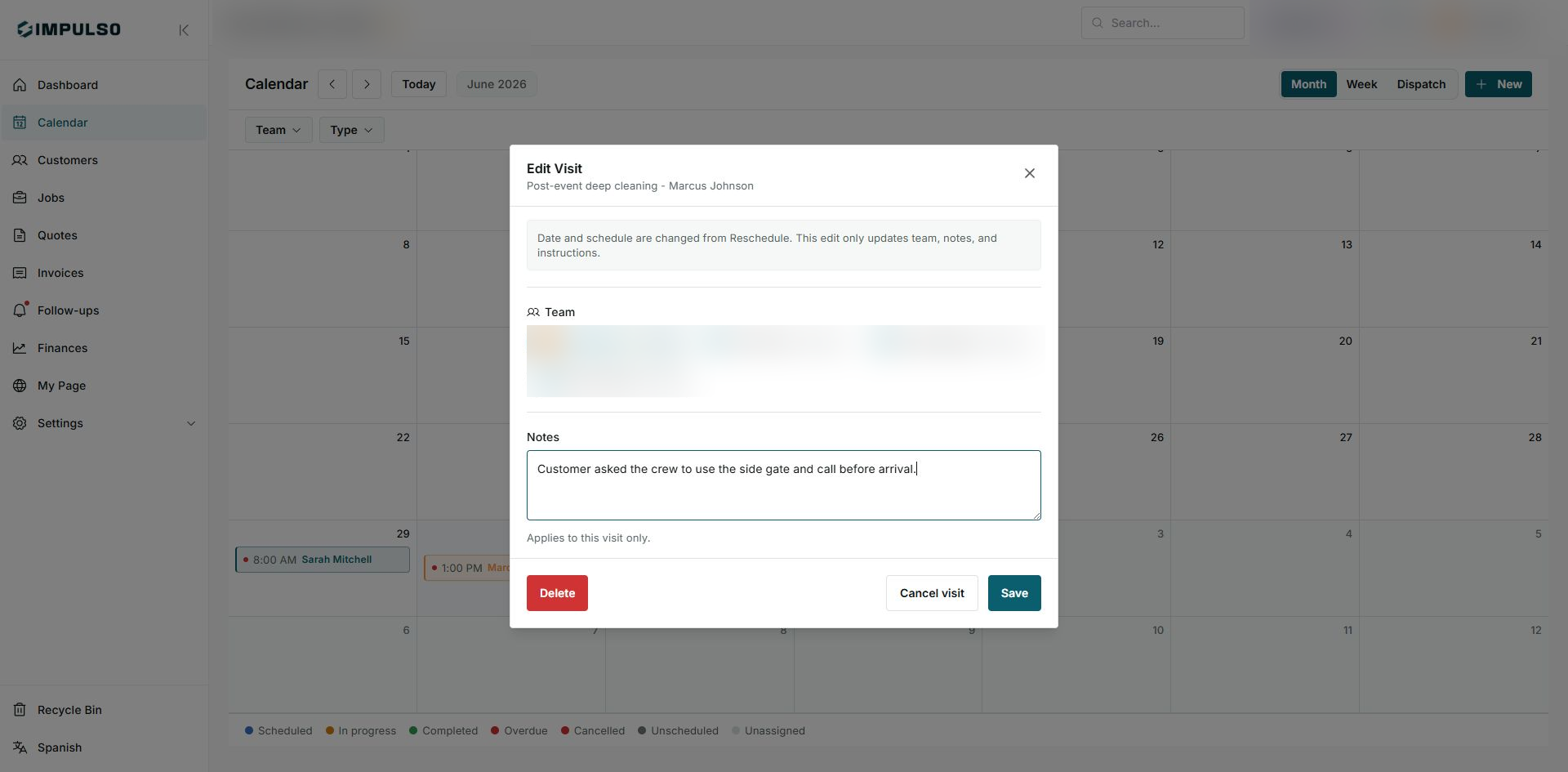
Task: Open the Type filter dropdown
Action: (352, 130)
